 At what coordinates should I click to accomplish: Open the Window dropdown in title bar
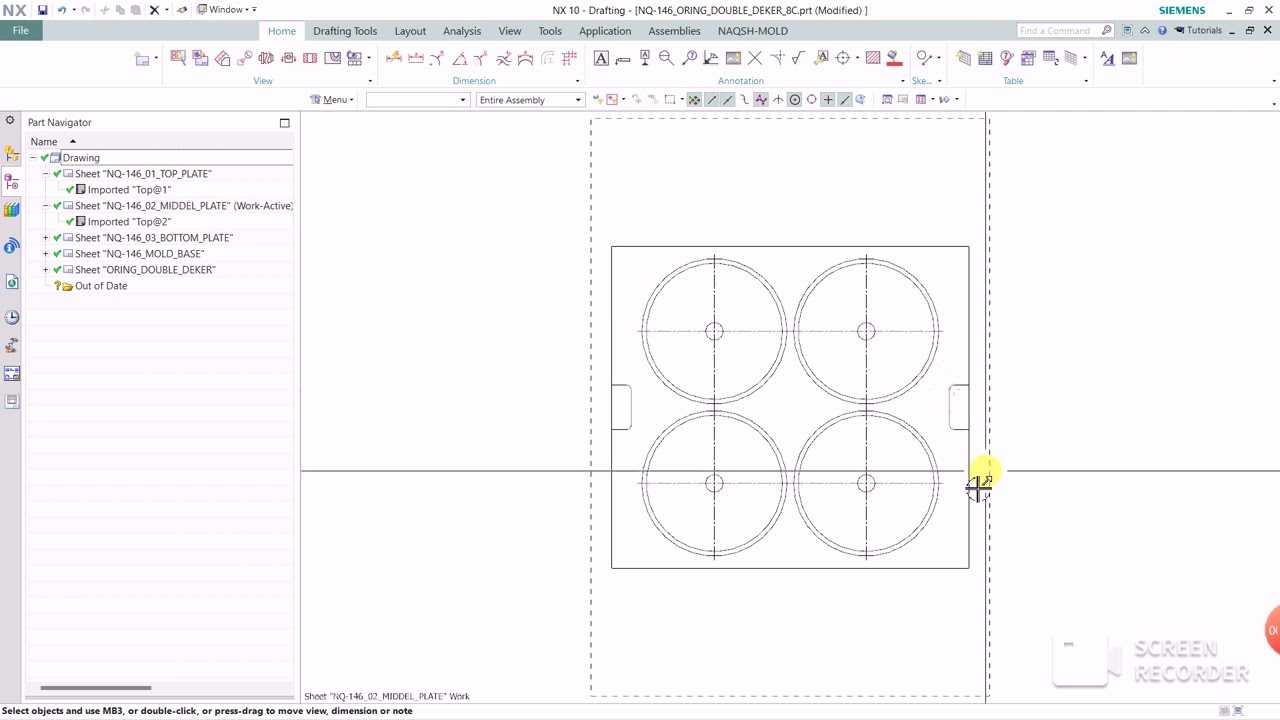click(227, 10)
